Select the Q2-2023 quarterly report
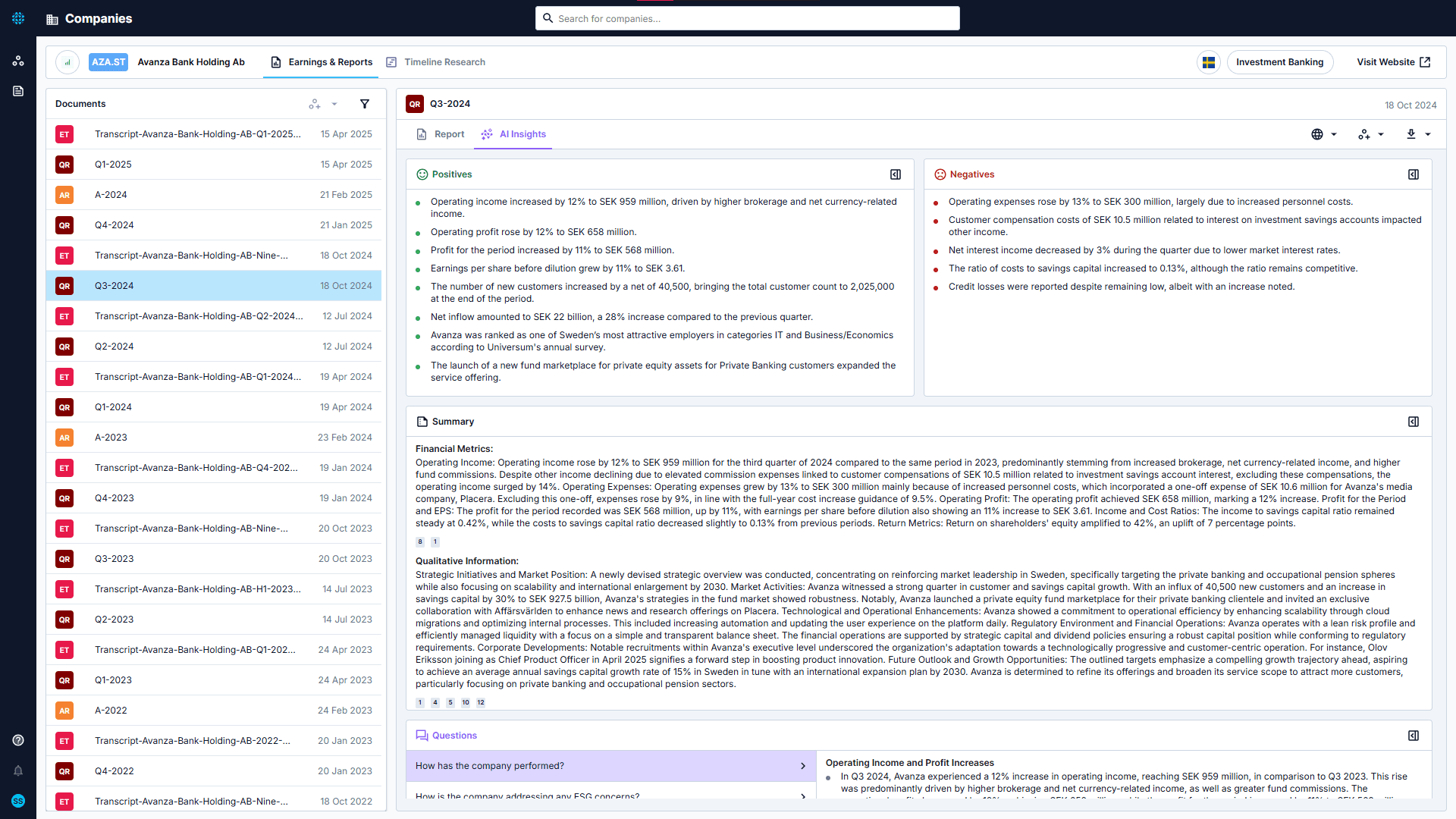Viewport: 1456px width, 819px height. click(x=214, y=620)
